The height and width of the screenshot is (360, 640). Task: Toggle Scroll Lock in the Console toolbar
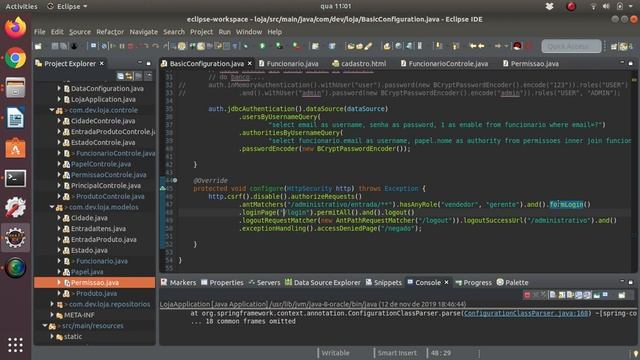point(561,295)
